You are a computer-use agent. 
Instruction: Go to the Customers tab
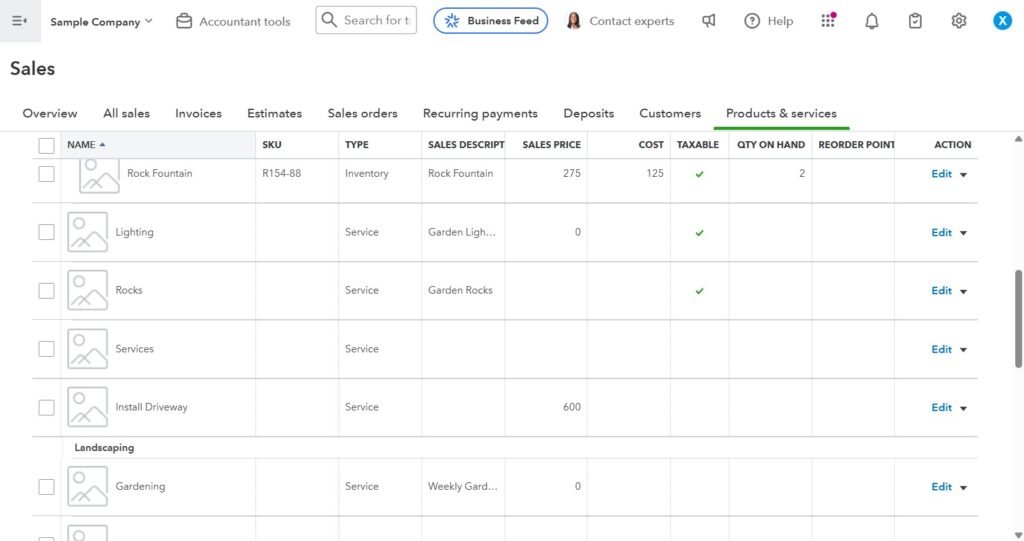tap(670, 113)
